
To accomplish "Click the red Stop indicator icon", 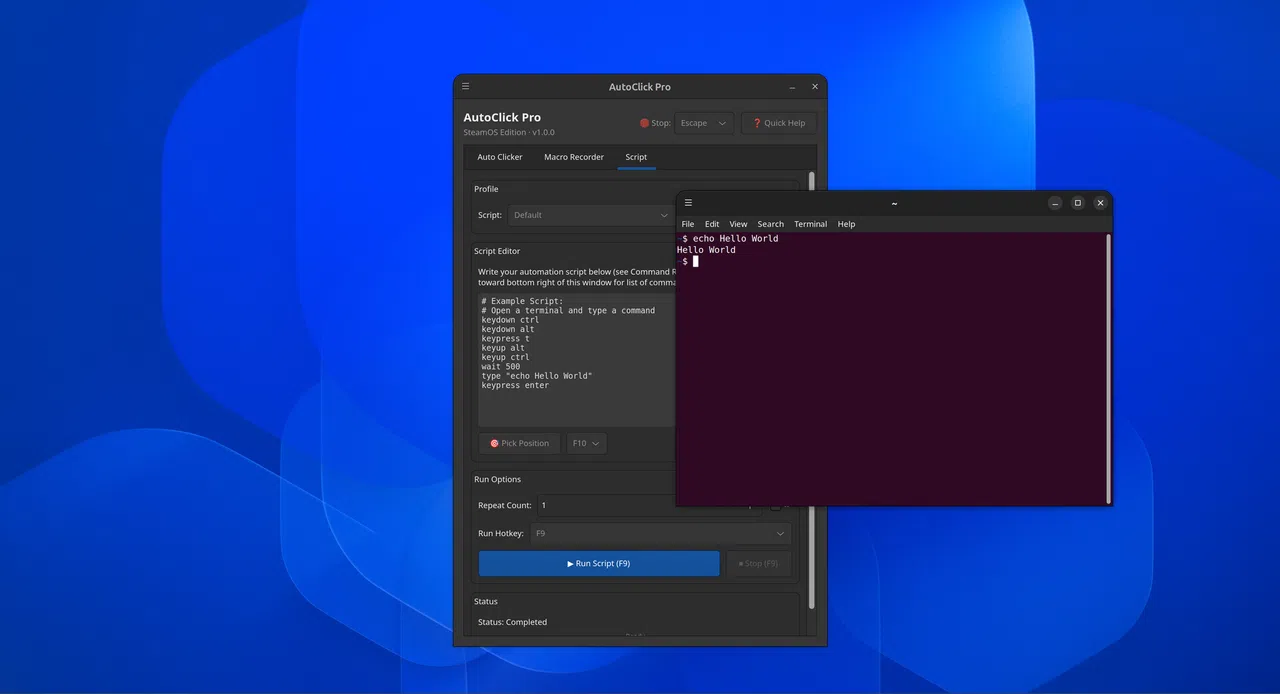I will click(644, 123).
